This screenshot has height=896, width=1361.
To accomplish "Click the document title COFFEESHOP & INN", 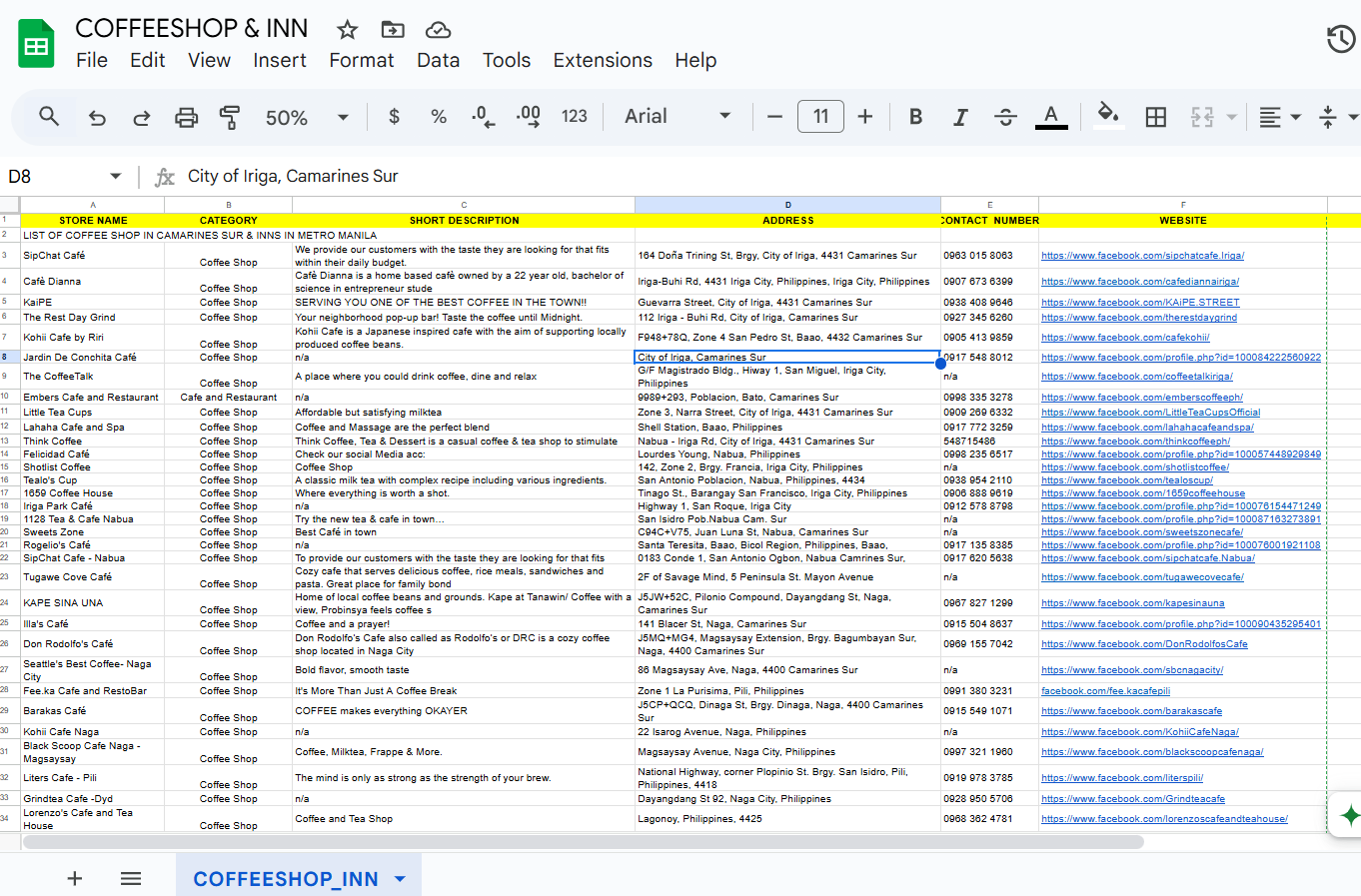I will coord(192,28).
